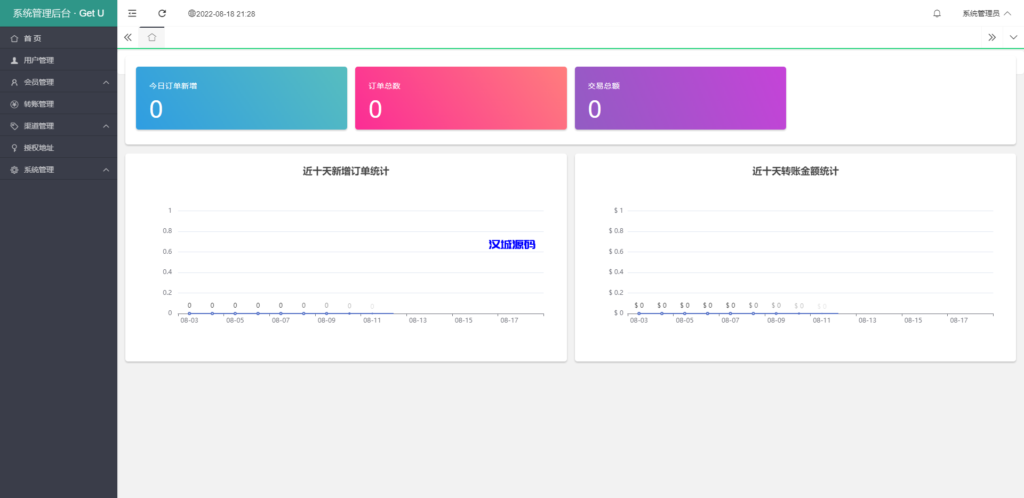This screenshot has width=1024, height=498.
Task: Click the globe icon beside the date
Action: tap(192, 14)
